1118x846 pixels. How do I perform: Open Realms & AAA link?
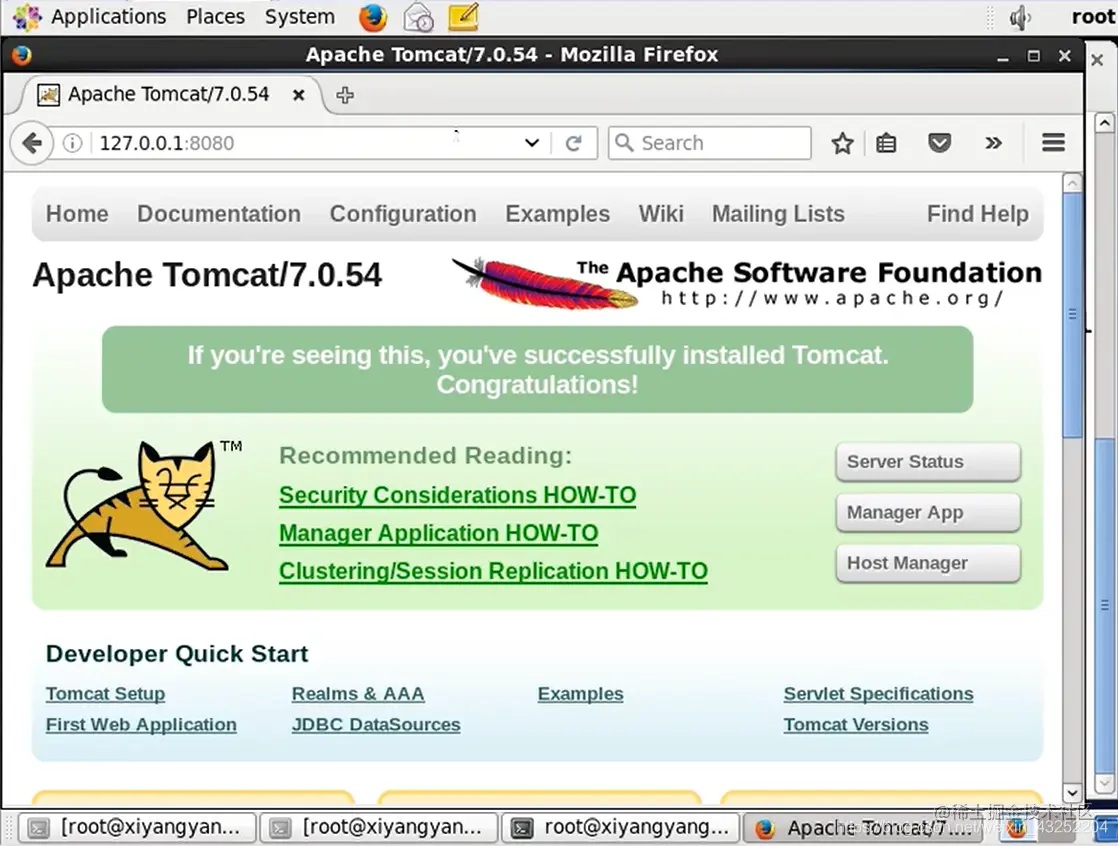point(358,693)
